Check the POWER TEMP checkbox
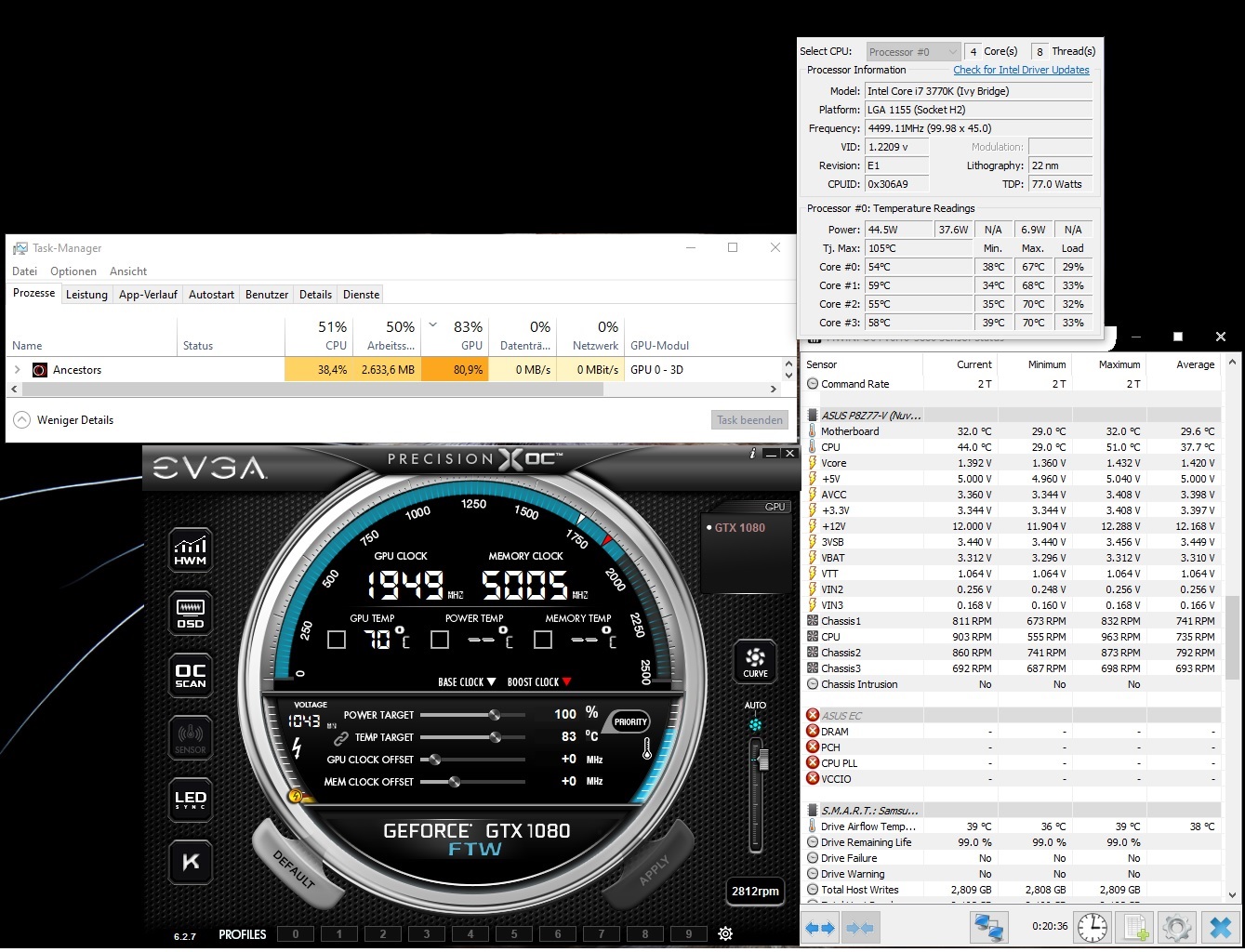1245x952 pixels. pos(440,640)
